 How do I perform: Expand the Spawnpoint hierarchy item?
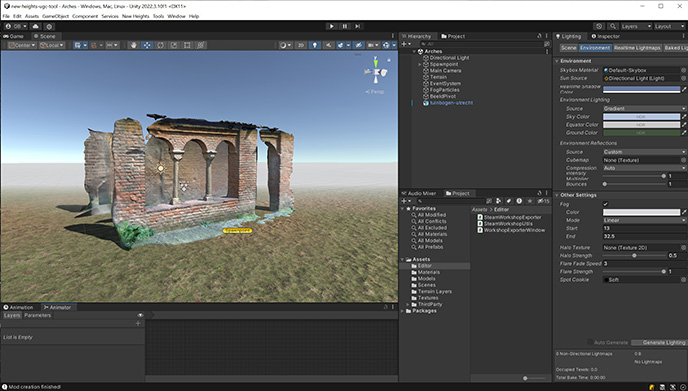coord(419,65)
